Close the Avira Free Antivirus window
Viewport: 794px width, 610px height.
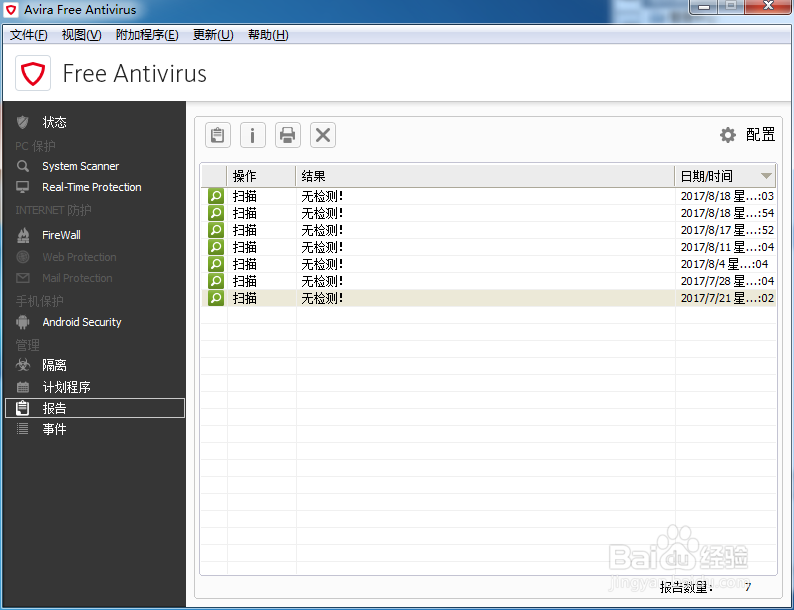coord(768,7)
